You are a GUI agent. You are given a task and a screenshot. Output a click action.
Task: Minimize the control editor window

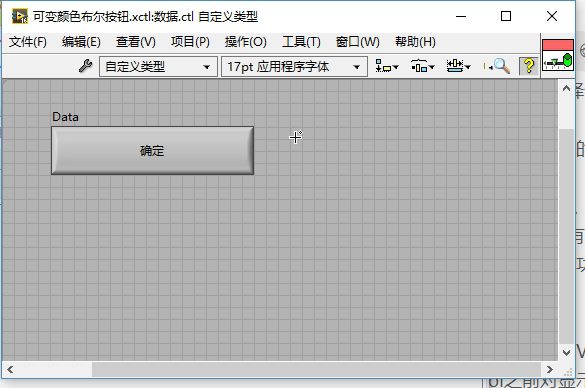(x=461, y=16)
